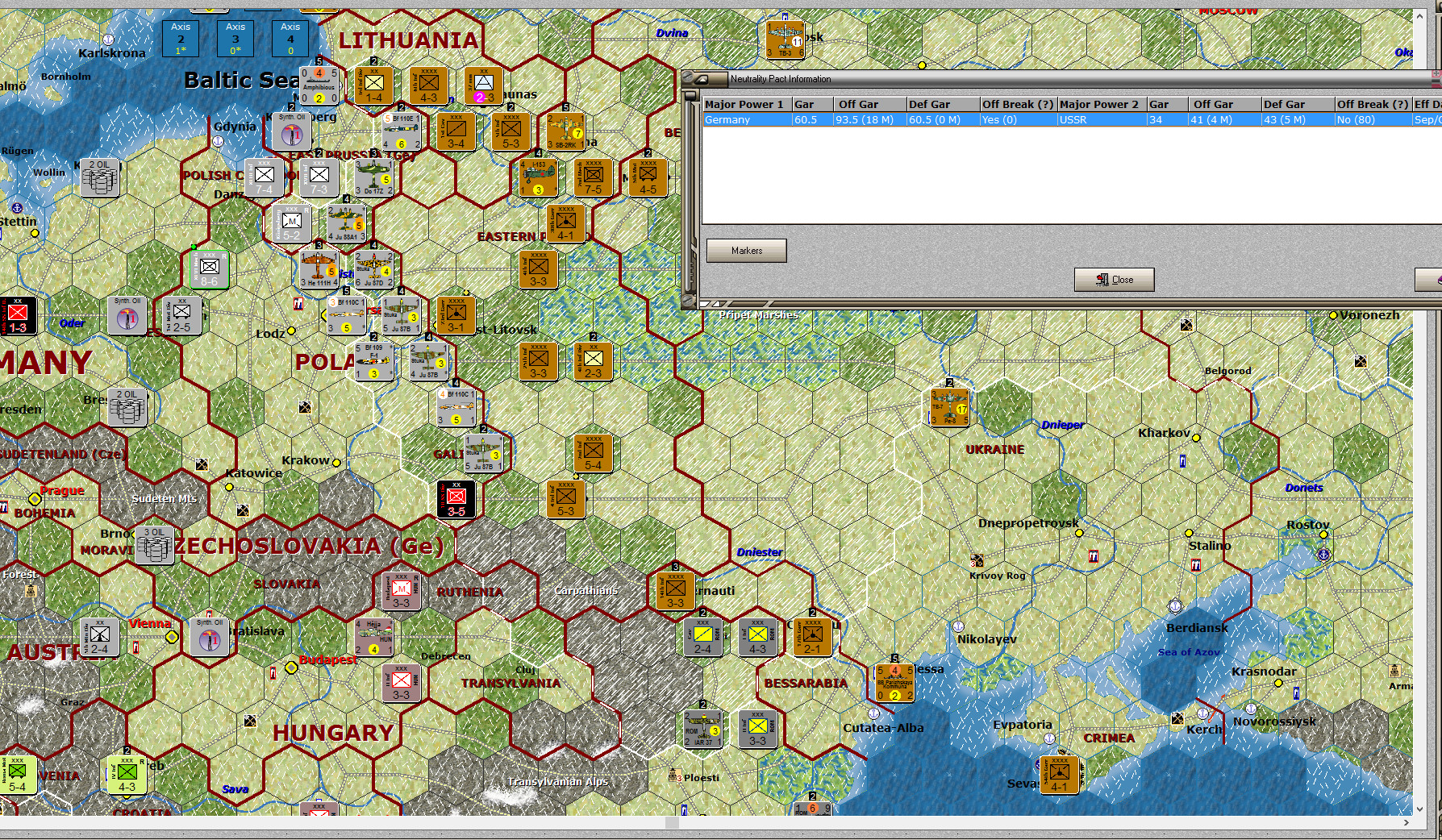Select the Amphibious naval counter in the Baltic

click(319, 85)
